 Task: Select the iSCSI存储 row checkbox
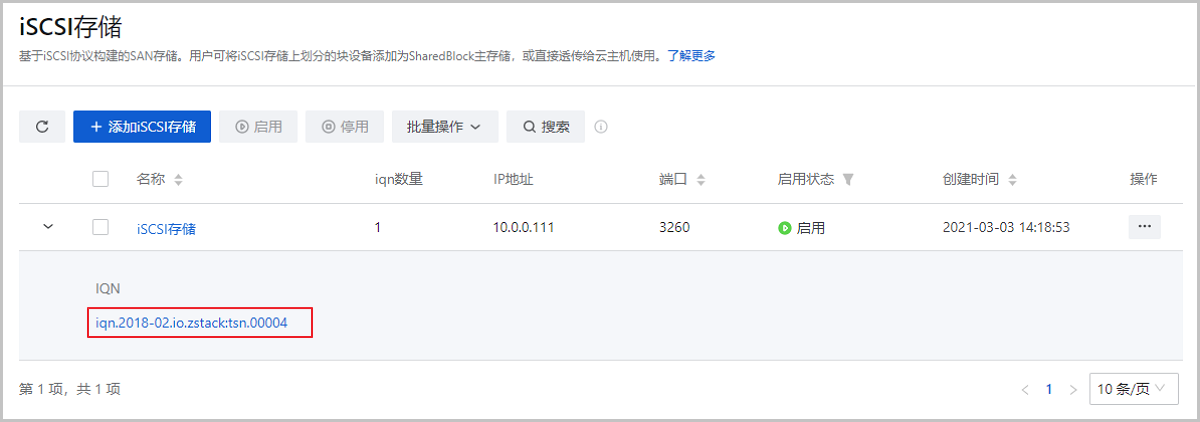pyautogui.click(x=100, y=227)
